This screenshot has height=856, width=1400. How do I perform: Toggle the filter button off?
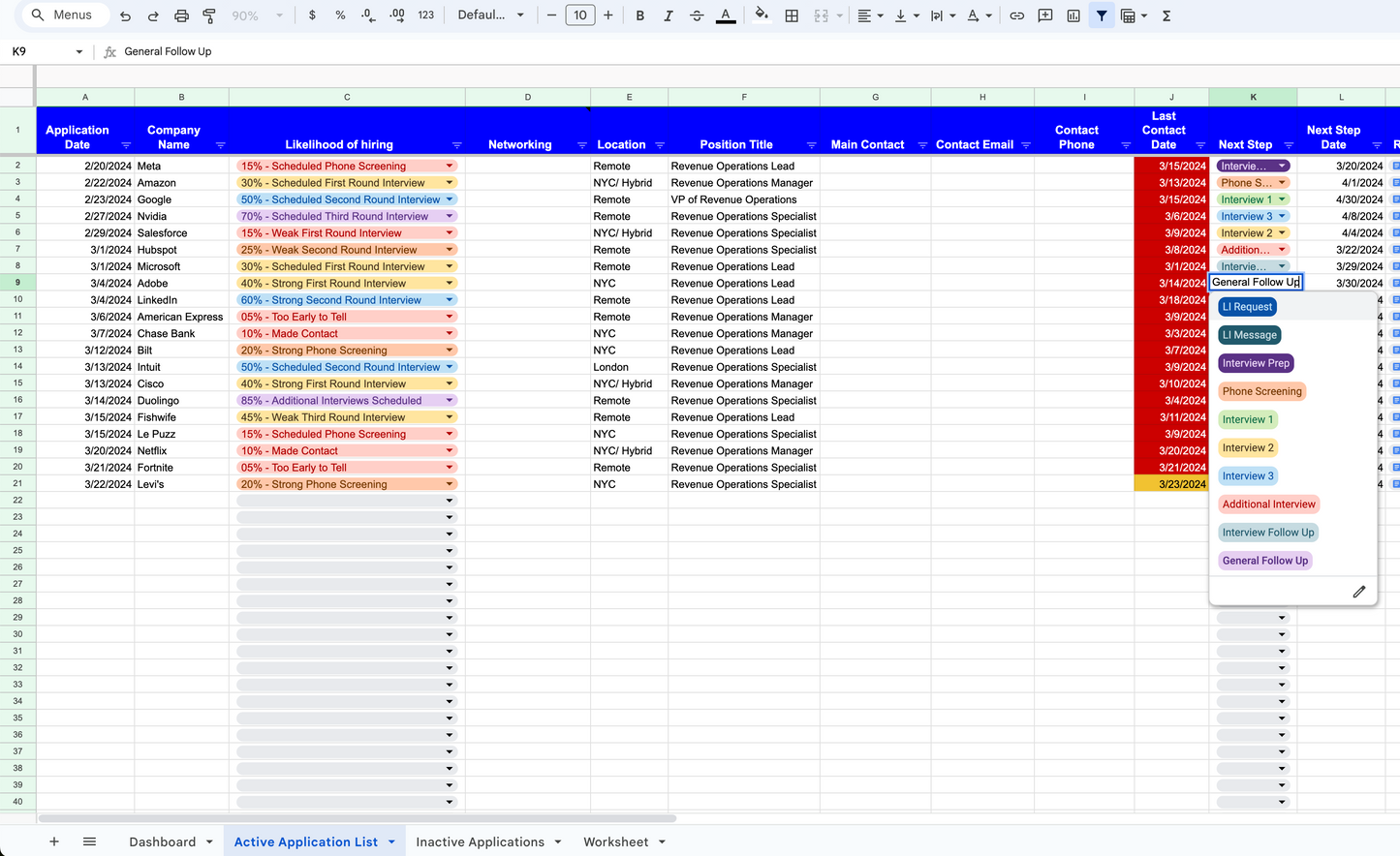click(1102, 15)
